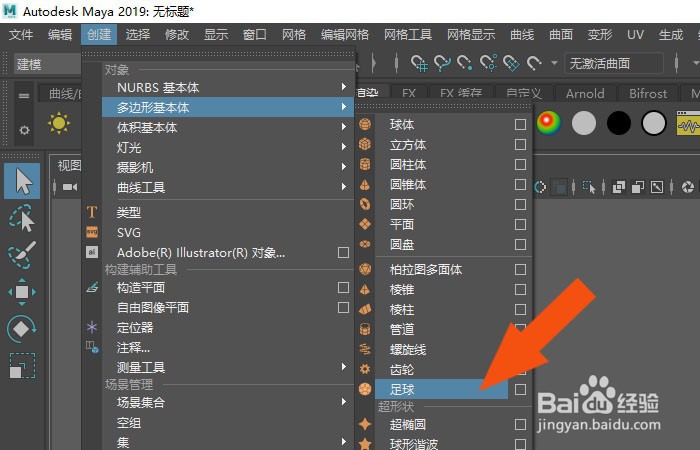Choose 空组 in Create menu
Screen dimensions: 700x450
228,422
